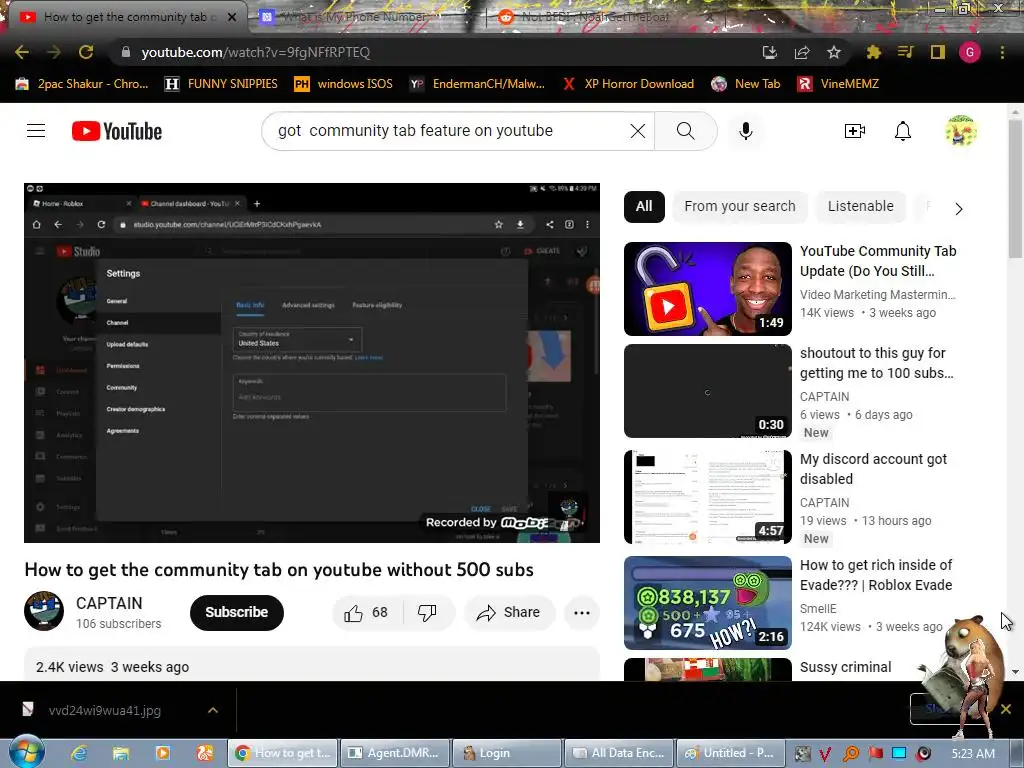This screenshot has height=768, width=1024.
Task: Open VineMEMZ bookmark
Action: coord(839,84)
